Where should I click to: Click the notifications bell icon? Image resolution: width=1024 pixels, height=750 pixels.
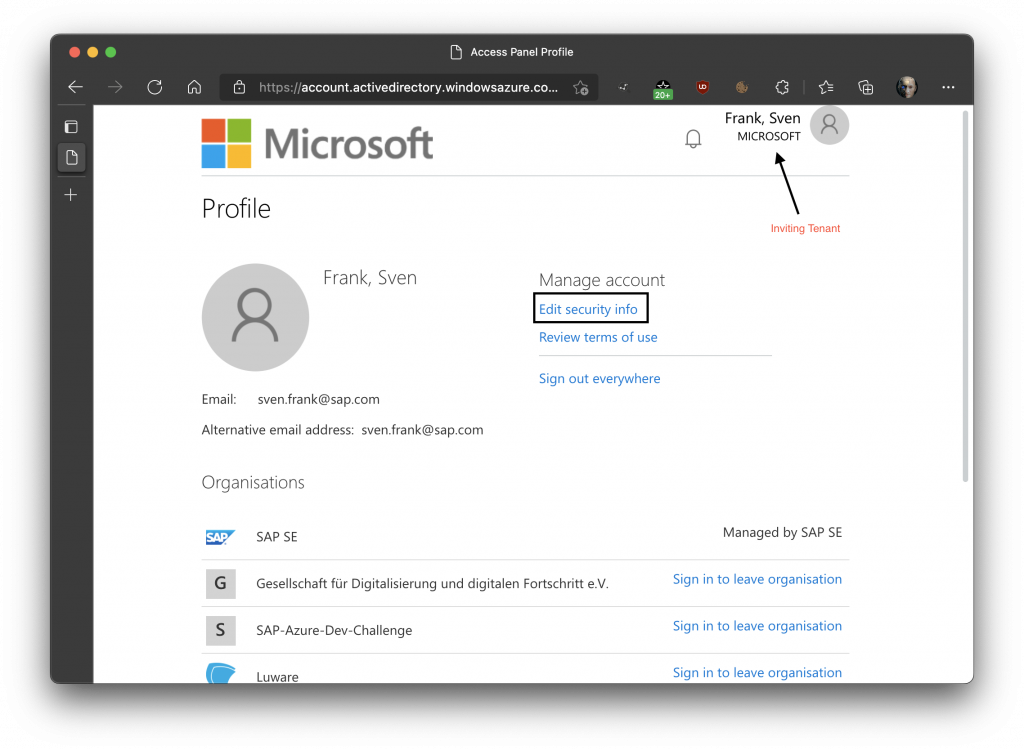(693, 139)
